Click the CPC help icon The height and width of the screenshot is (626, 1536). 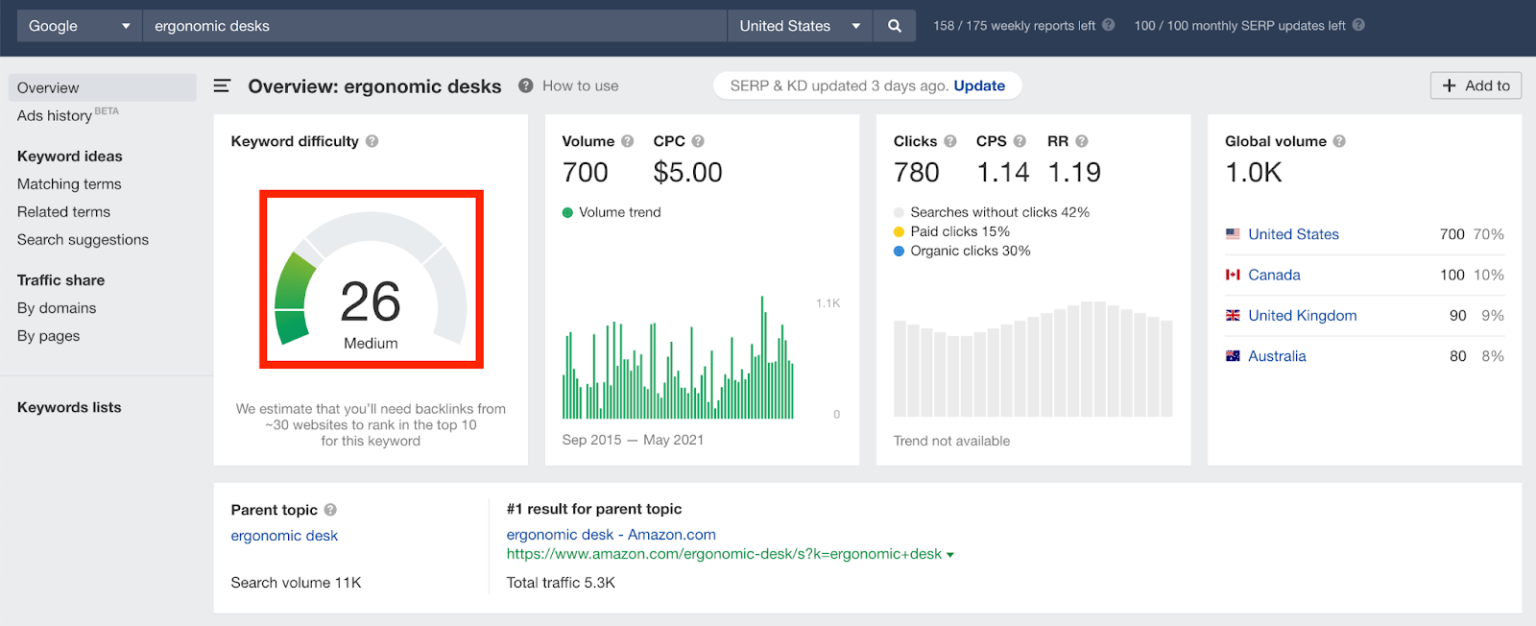pyautogui.click(x=700, y=141)
